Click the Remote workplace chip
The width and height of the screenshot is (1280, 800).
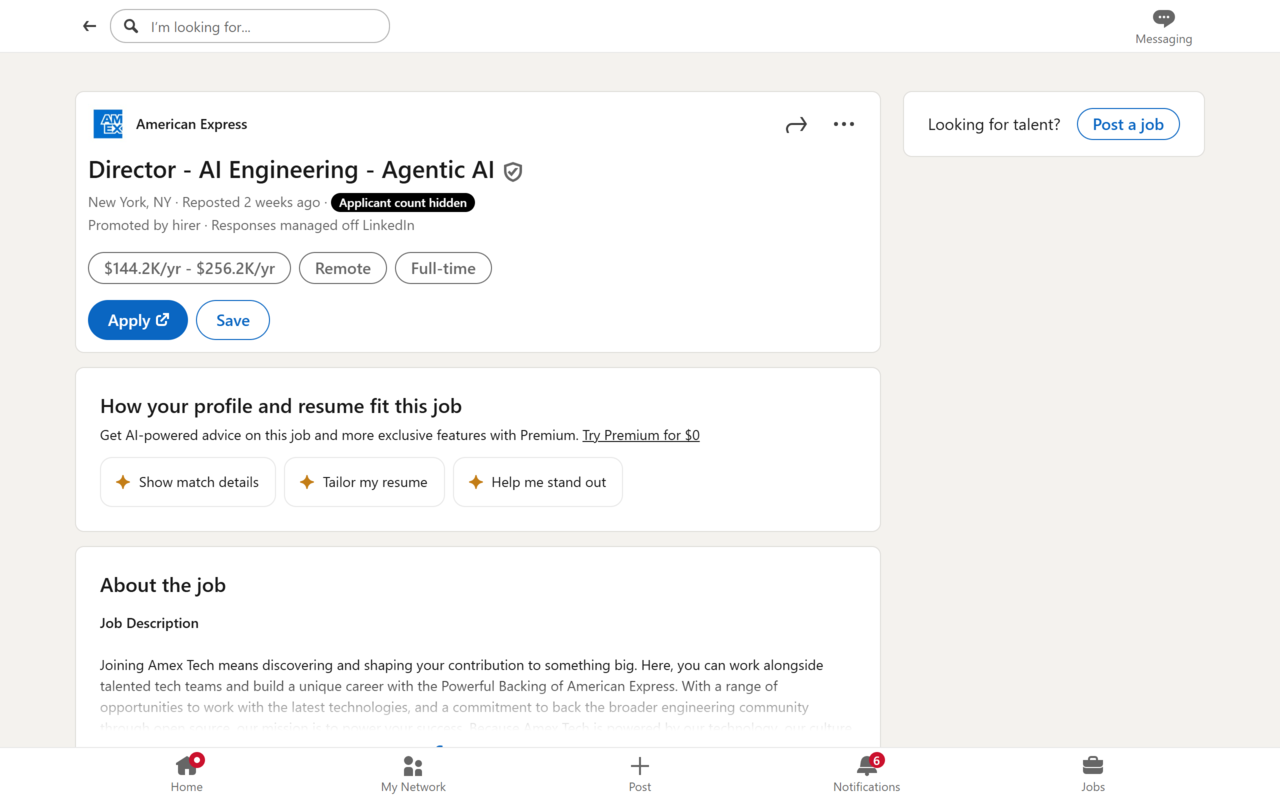[x=343, y=268]
